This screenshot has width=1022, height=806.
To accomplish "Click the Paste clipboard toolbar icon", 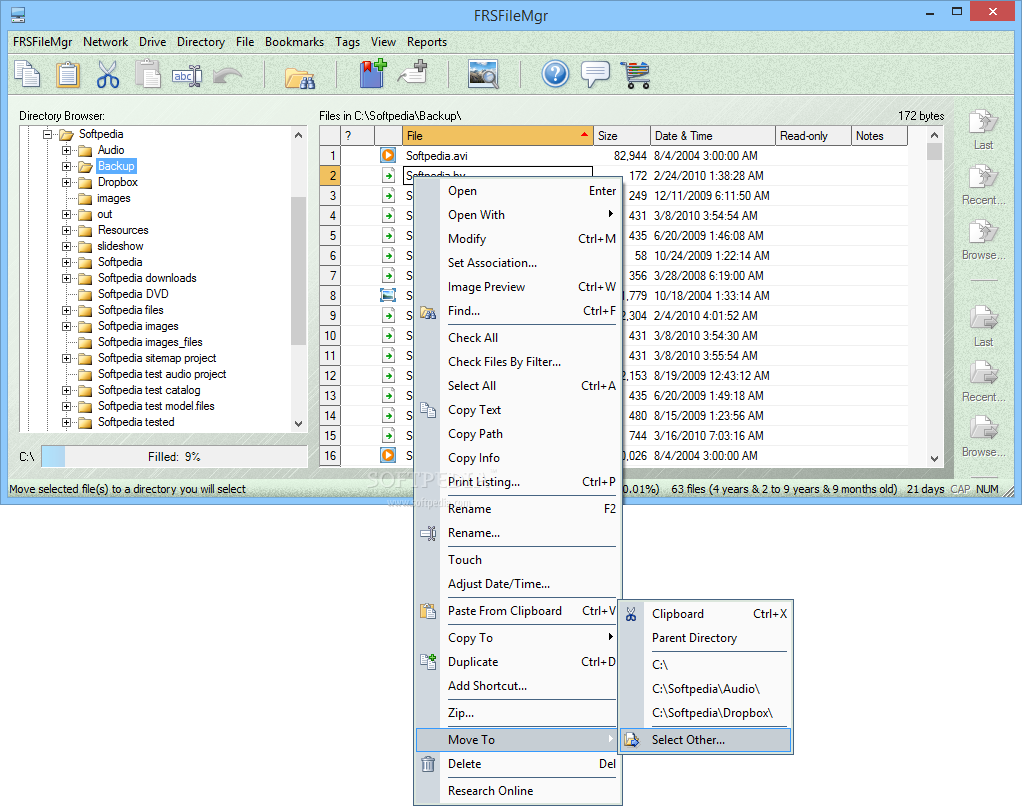I will pos(68,74).
